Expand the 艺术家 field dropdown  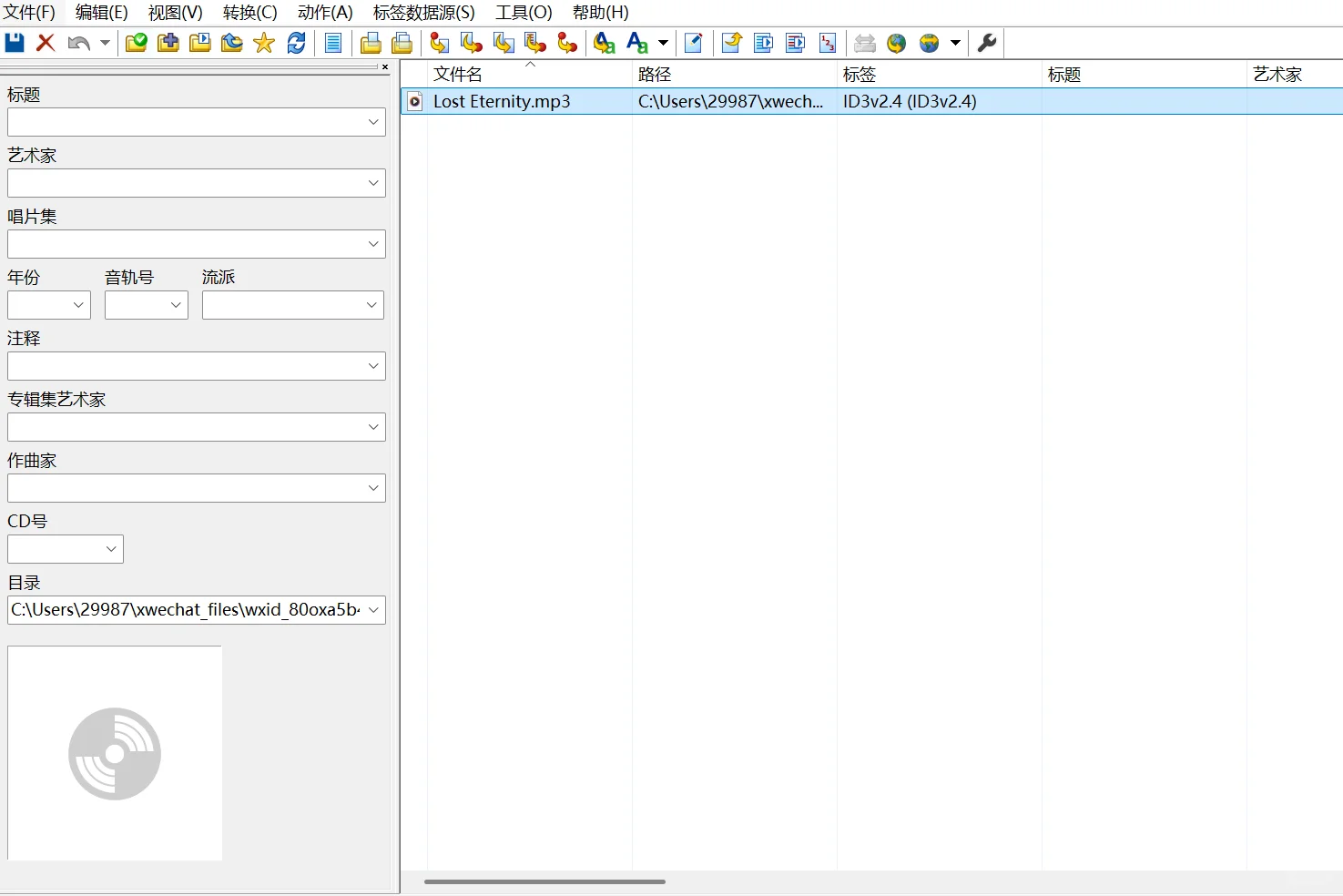(373, 183)
